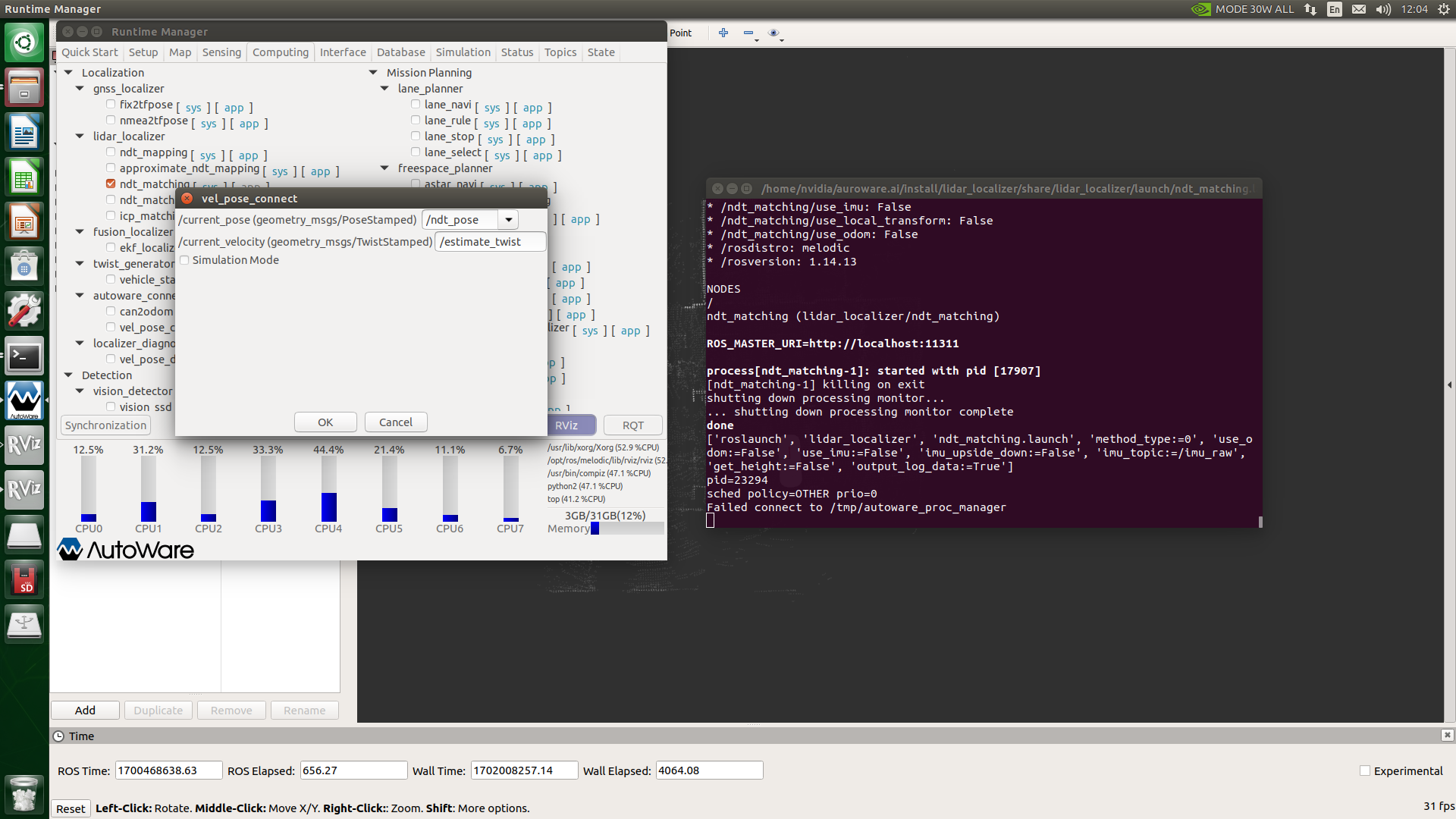Close the RViz Time panel
The image size is (1456, 819).
1447,735
